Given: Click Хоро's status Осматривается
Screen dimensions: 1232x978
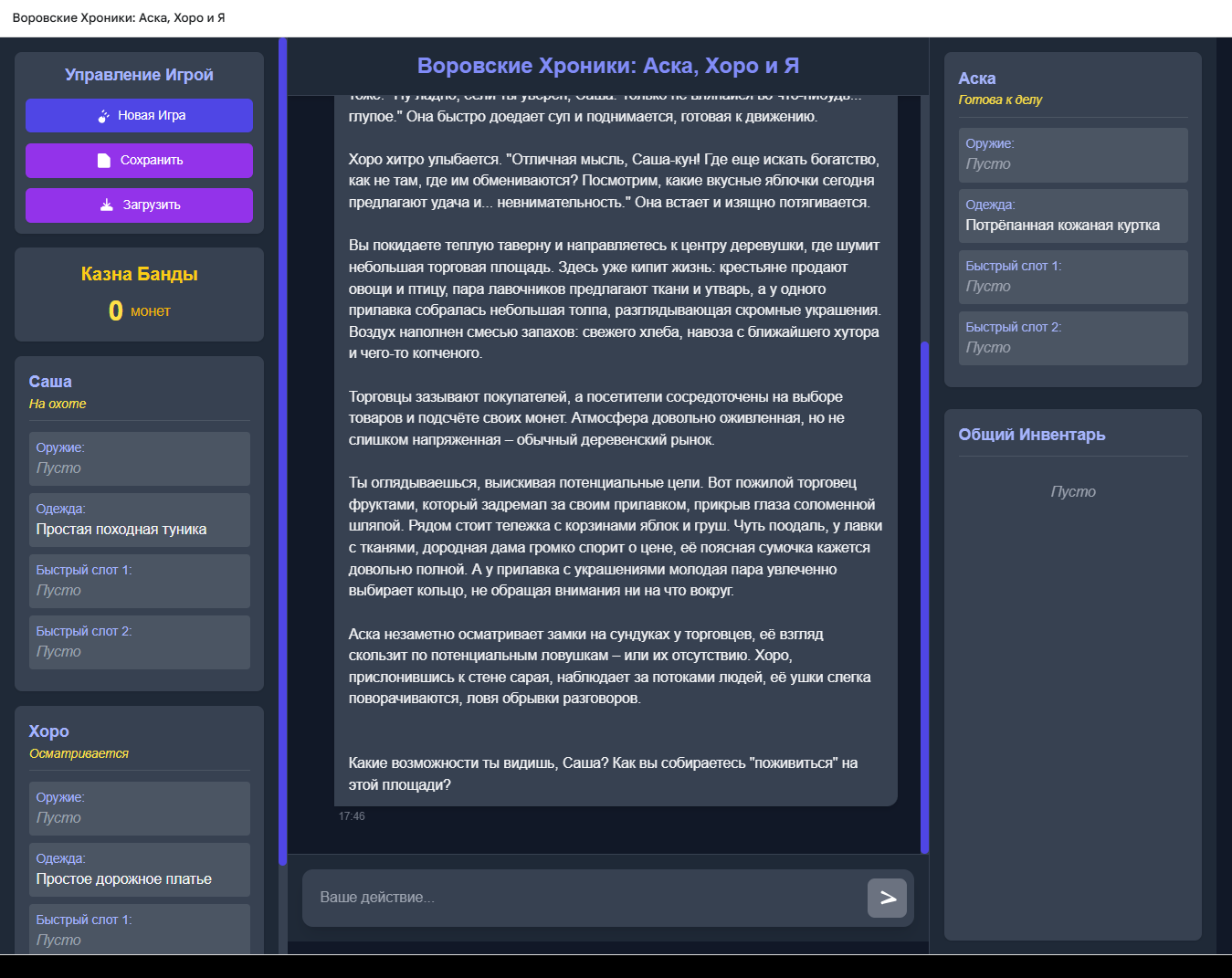Looking at the screenshot, I should click(x=79, y=753).
